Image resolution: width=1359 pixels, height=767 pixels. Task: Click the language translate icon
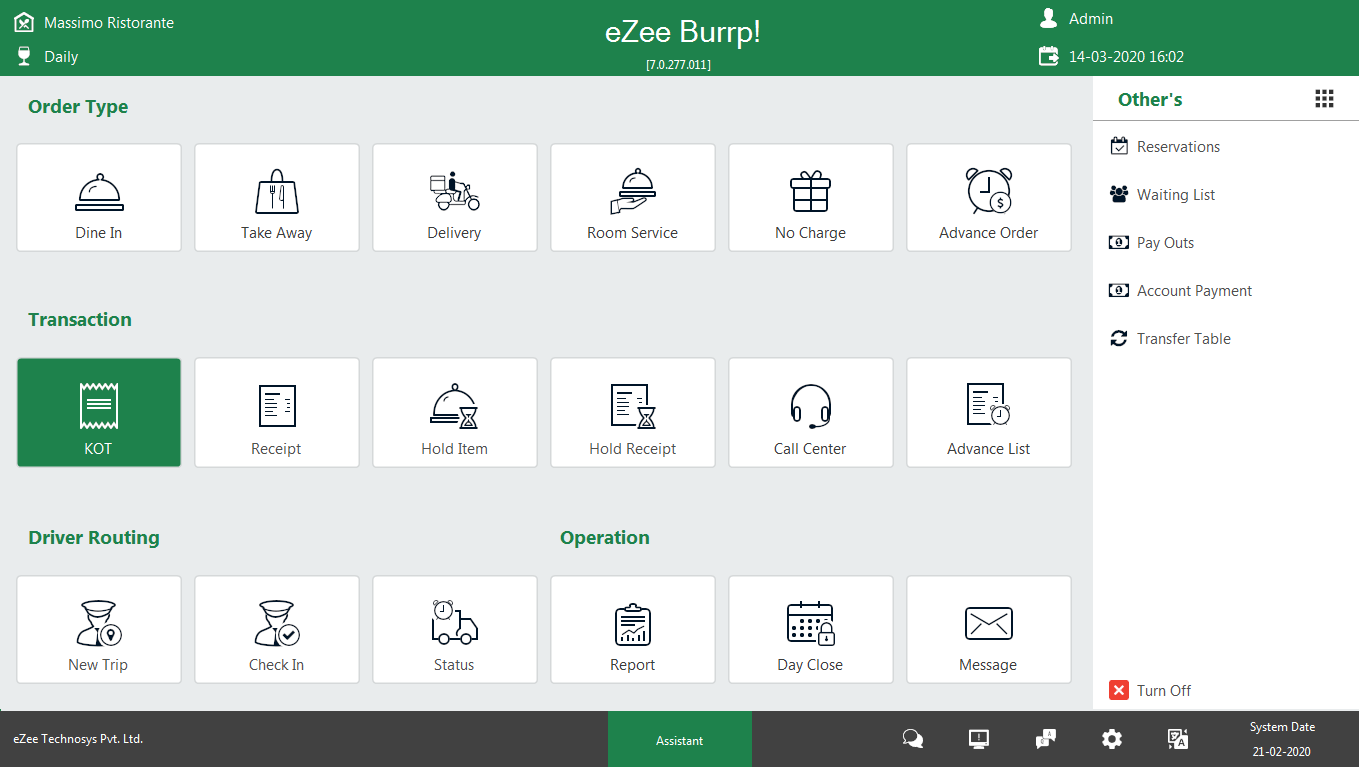tap(1178, 739)
